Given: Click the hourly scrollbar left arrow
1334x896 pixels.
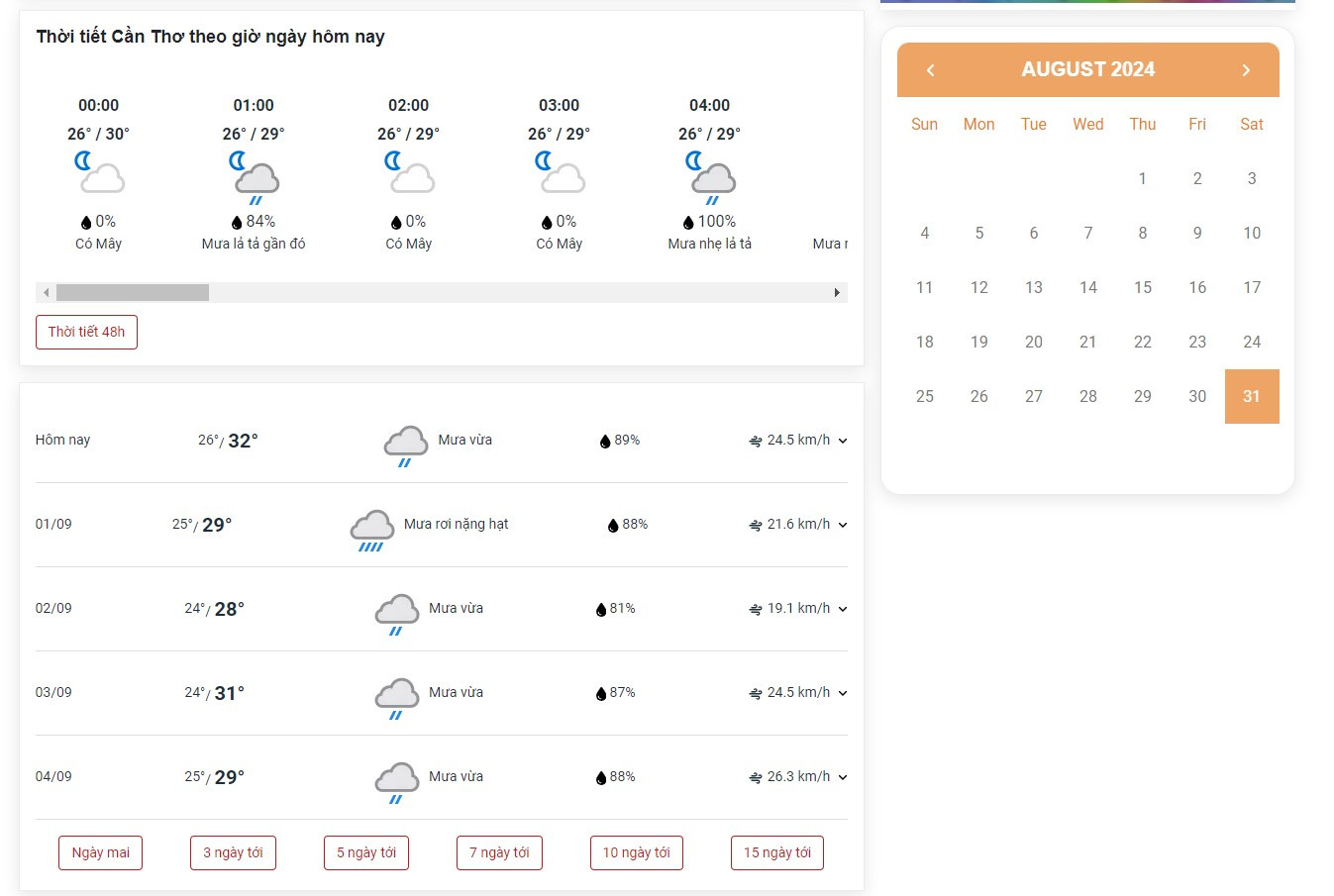Looking at the screenshot, I should (x=46, y=292).
